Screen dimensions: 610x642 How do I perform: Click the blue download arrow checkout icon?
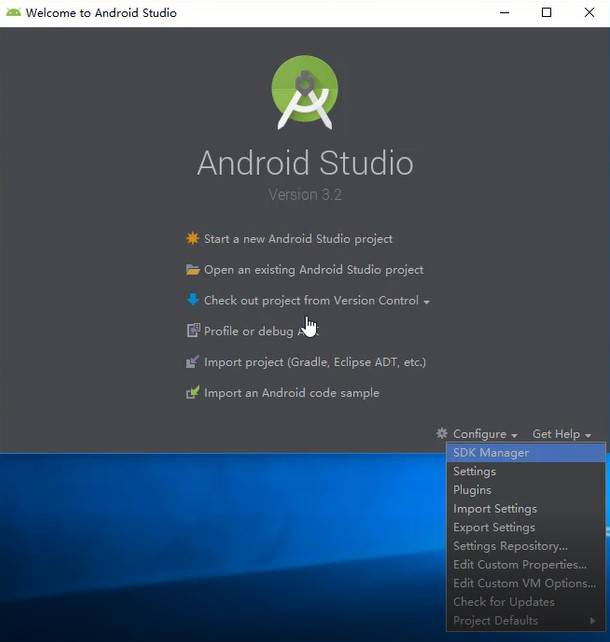(x=192, y=299)
